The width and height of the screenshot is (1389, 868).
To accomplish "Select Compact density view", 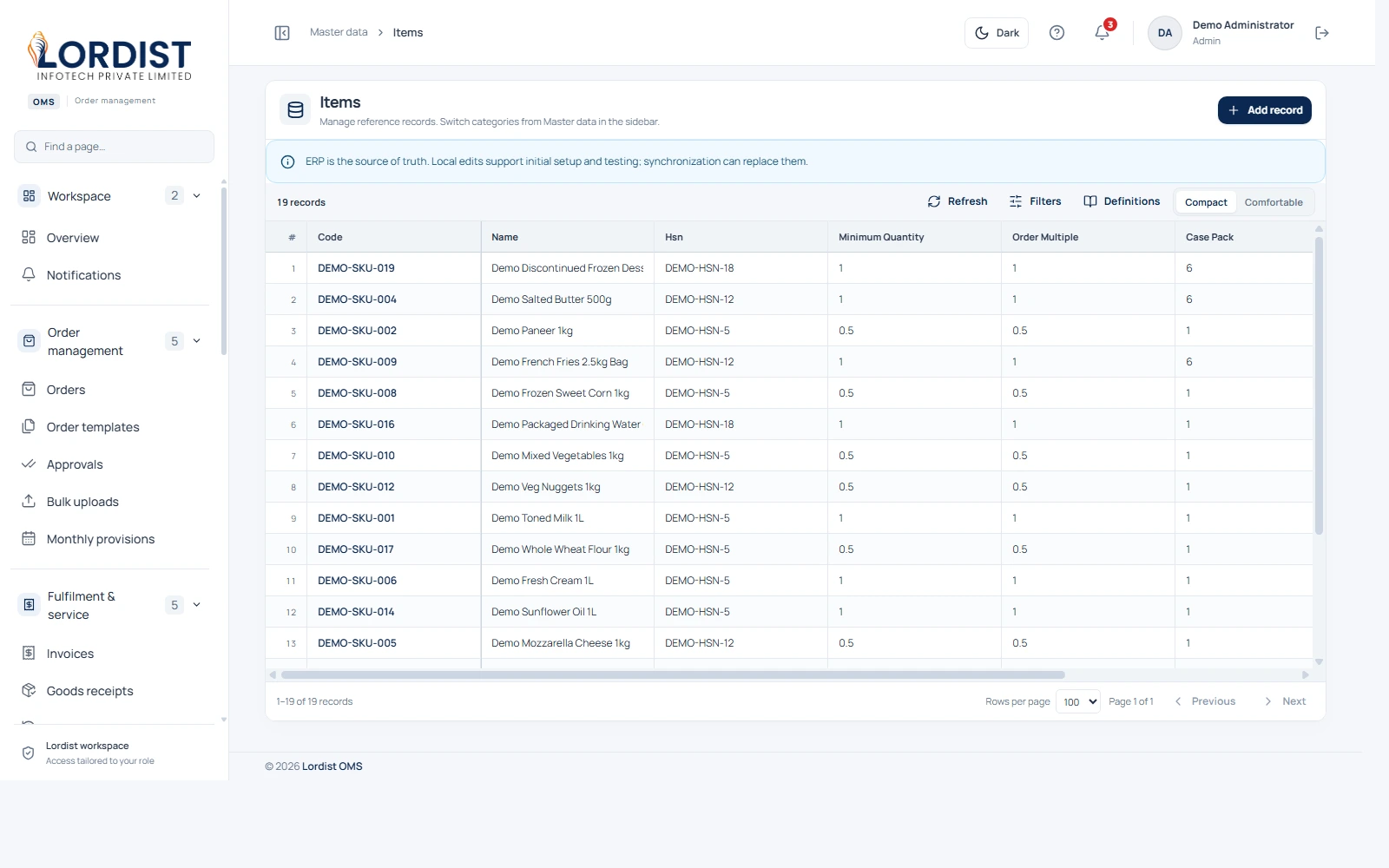I will pos(1206,202).
